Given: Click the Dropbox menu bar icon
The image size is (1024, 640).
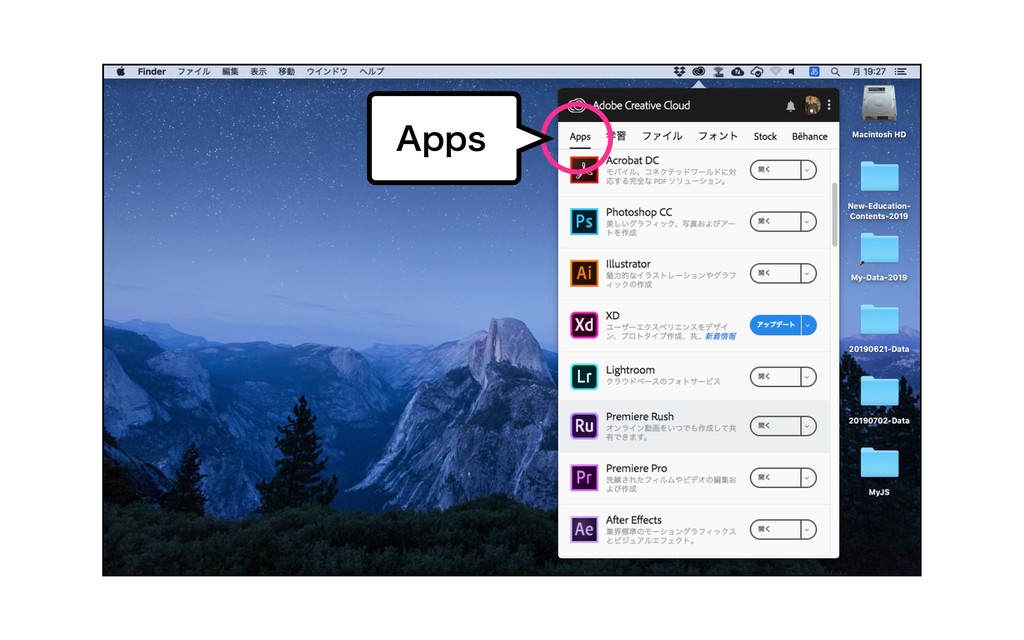Looking at the screenshot, I should (679, 71).
